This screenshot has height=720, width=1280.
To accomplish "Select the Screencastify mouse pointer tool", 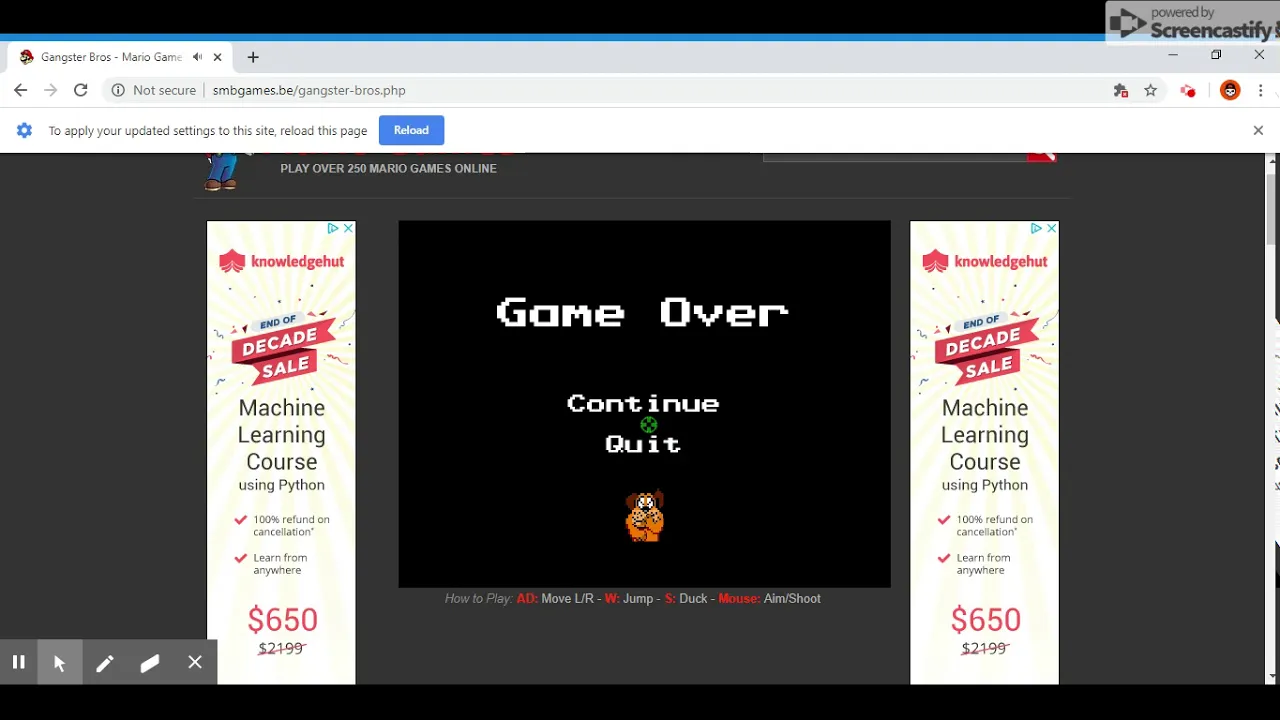I will tap(59, 663).
